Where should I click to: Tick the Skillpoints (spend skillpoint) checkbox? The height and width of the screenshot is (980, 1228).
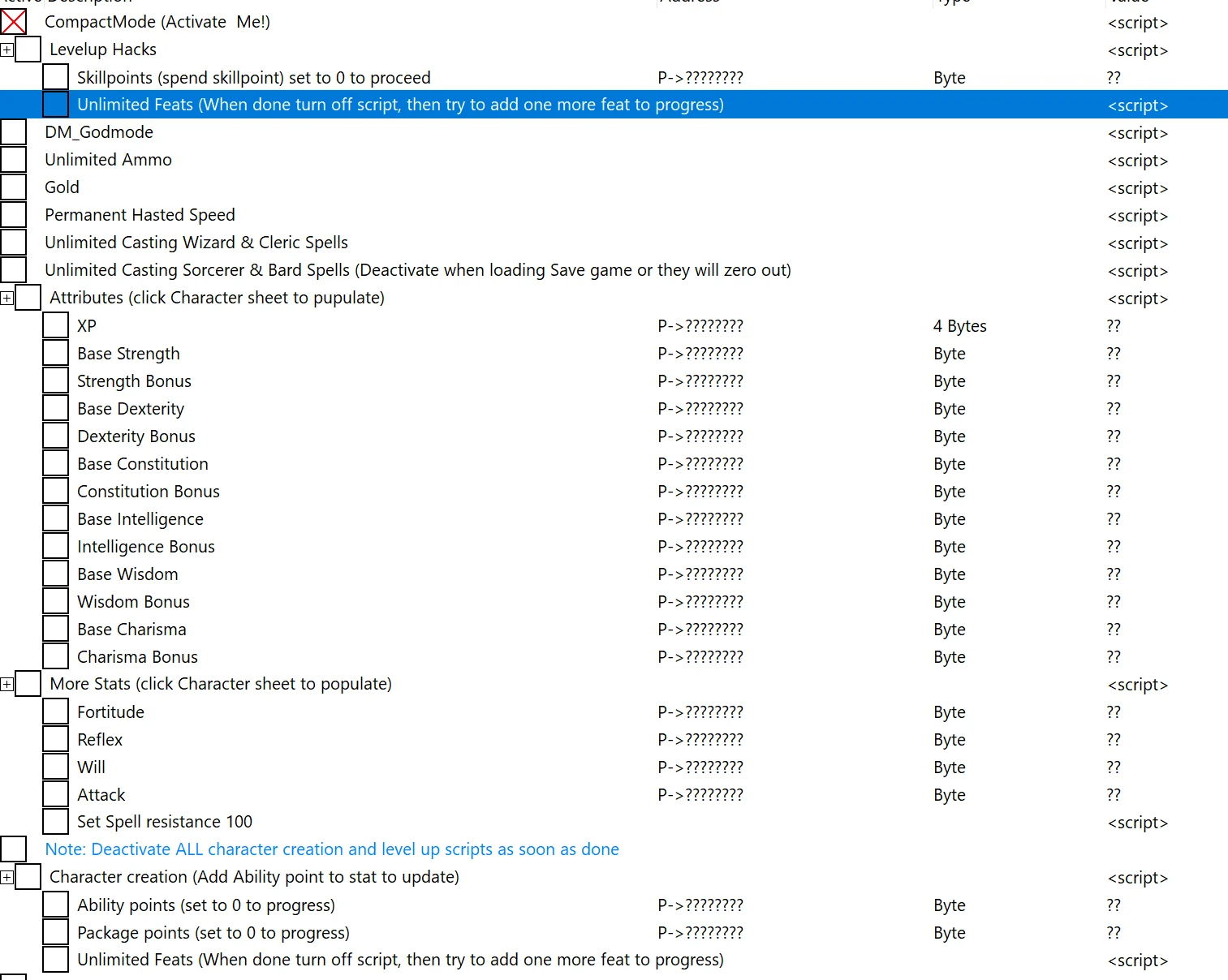point(56,77)
